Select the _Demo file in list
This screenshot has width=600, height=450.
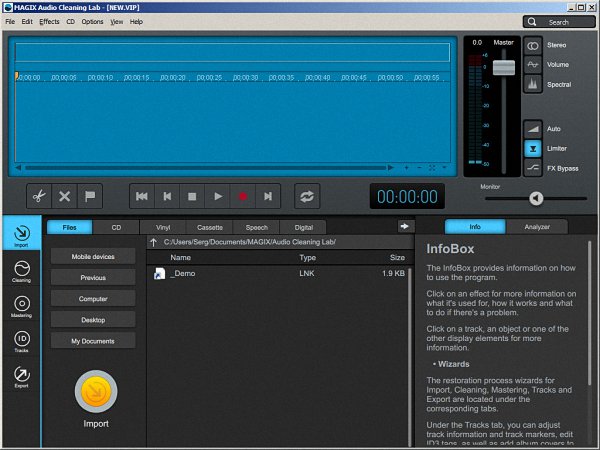coord(181,273)
